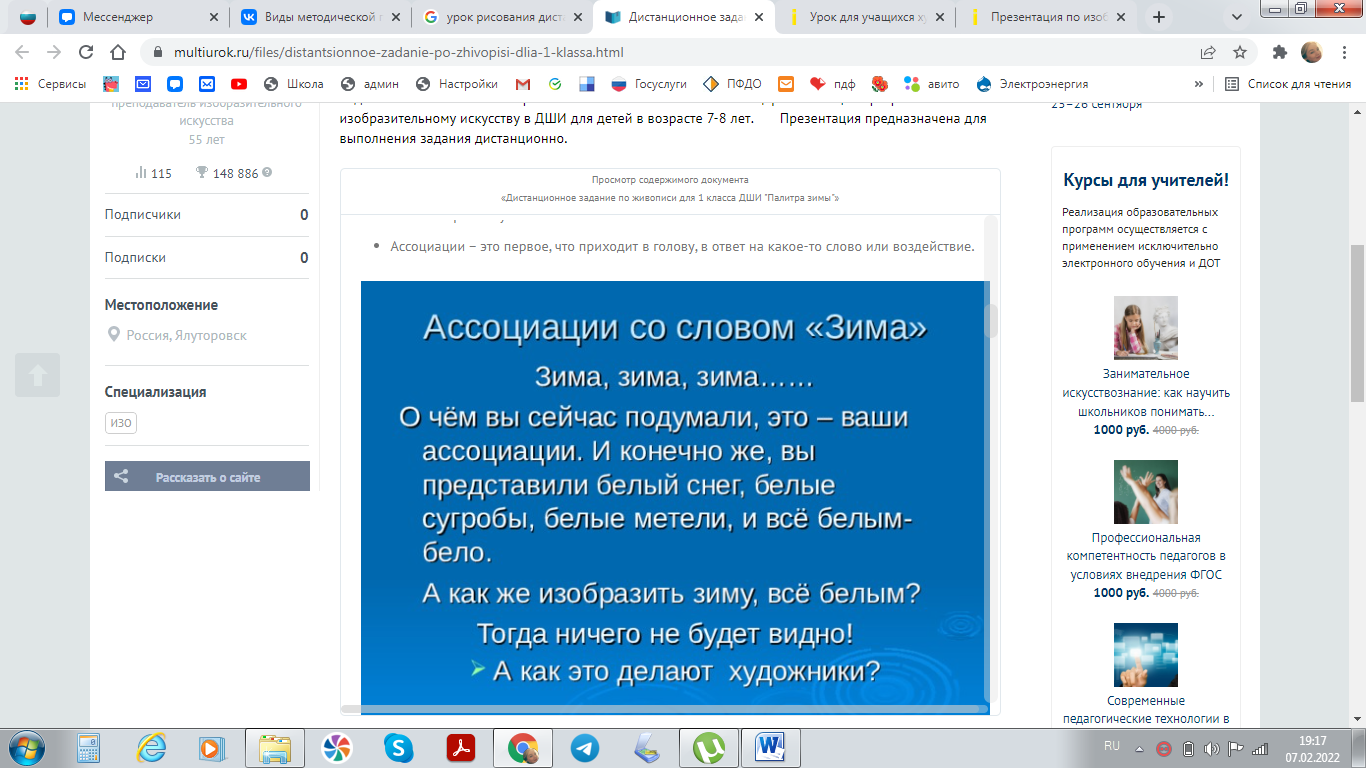Open the Подписчики row

(x=206, y=215)
